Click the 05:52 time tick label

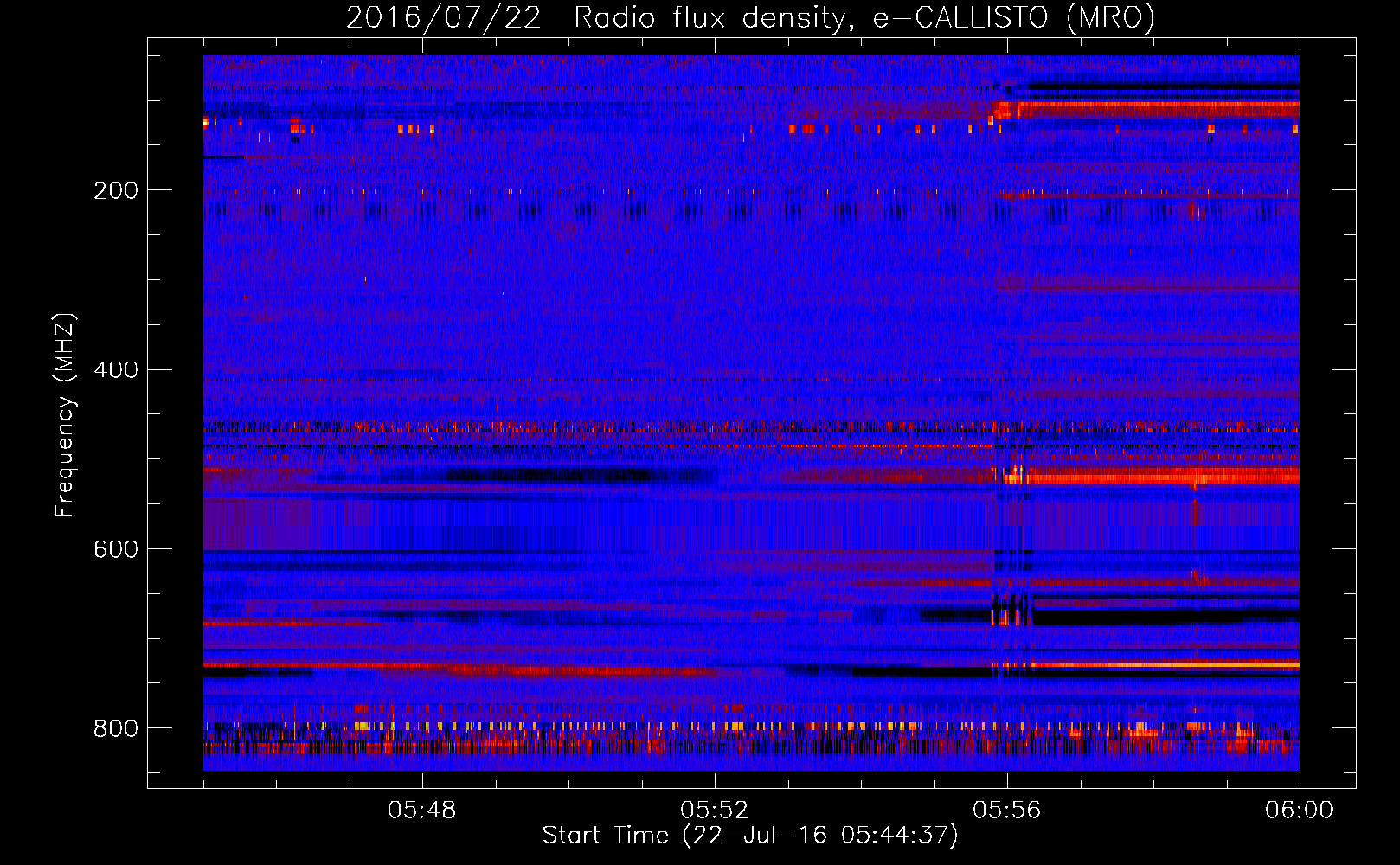click(715, 811)
